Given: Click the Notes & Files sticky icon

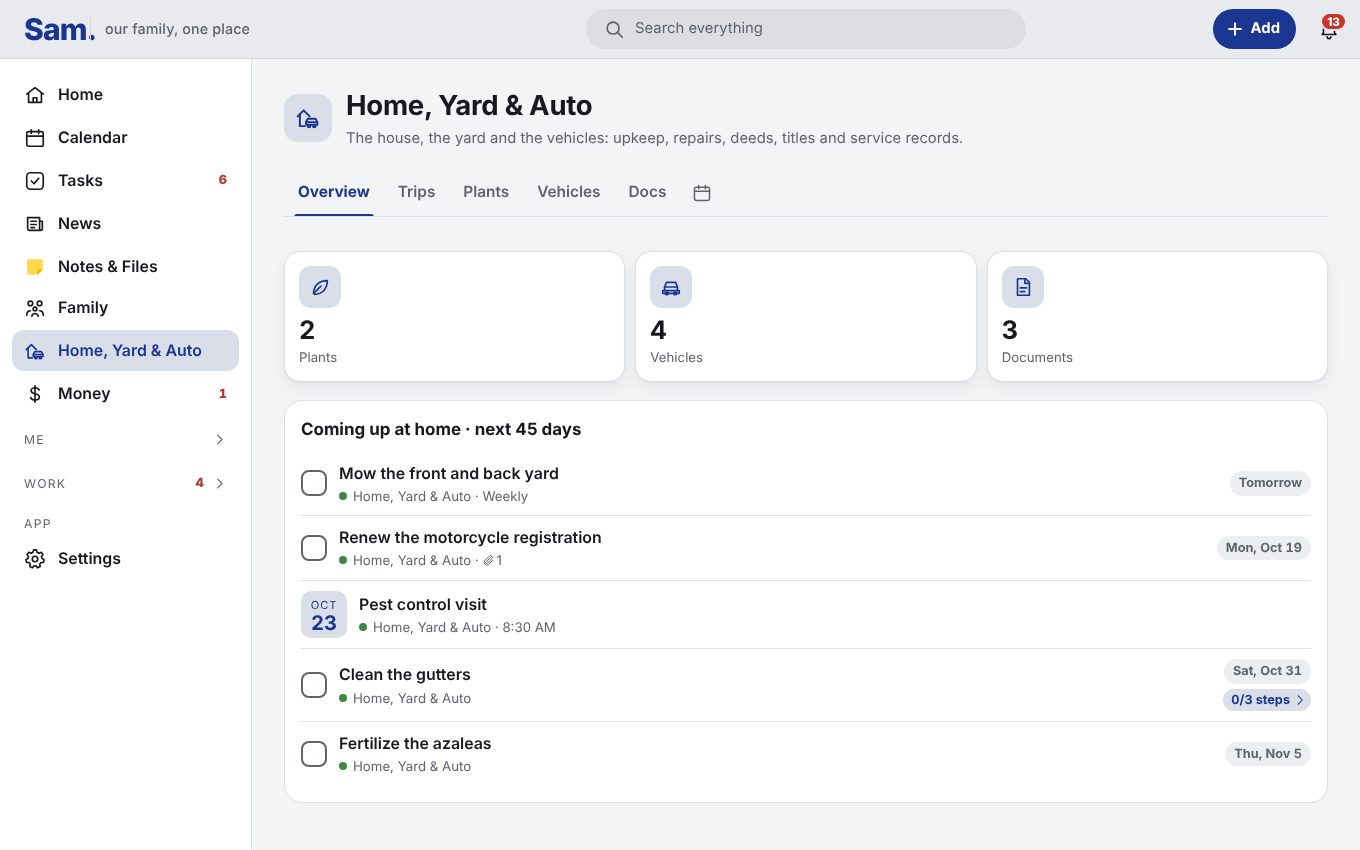Looking at the screenshot, I should tap(35, 267).
